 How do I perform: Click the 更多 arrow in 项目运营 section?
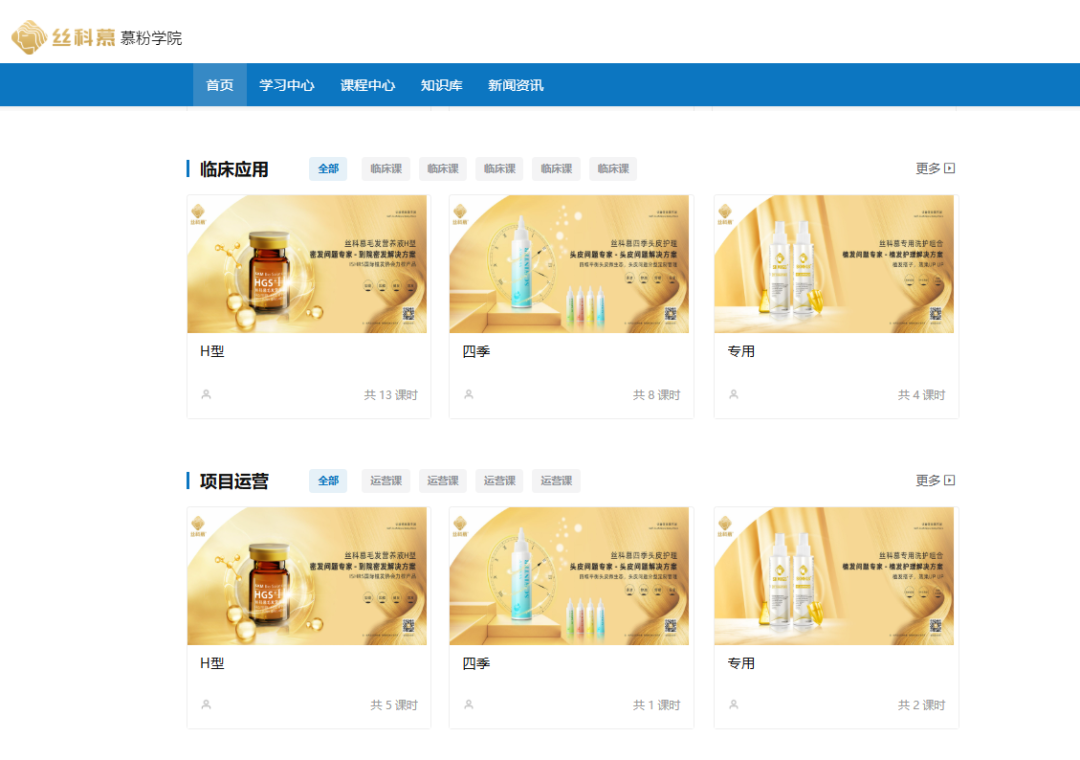[950, 481]
